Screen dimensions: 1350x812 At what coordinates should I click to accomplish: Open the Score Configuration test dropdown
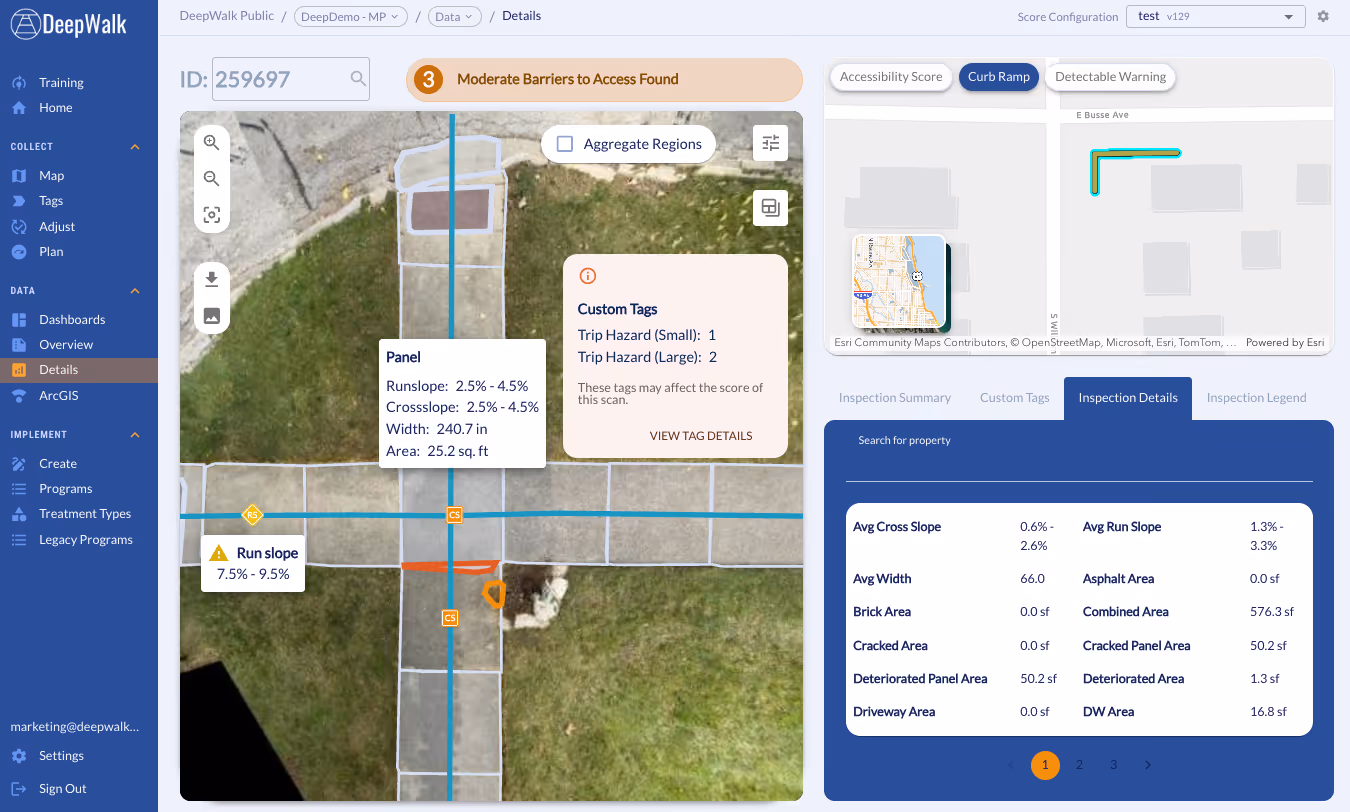(1215, 17)
